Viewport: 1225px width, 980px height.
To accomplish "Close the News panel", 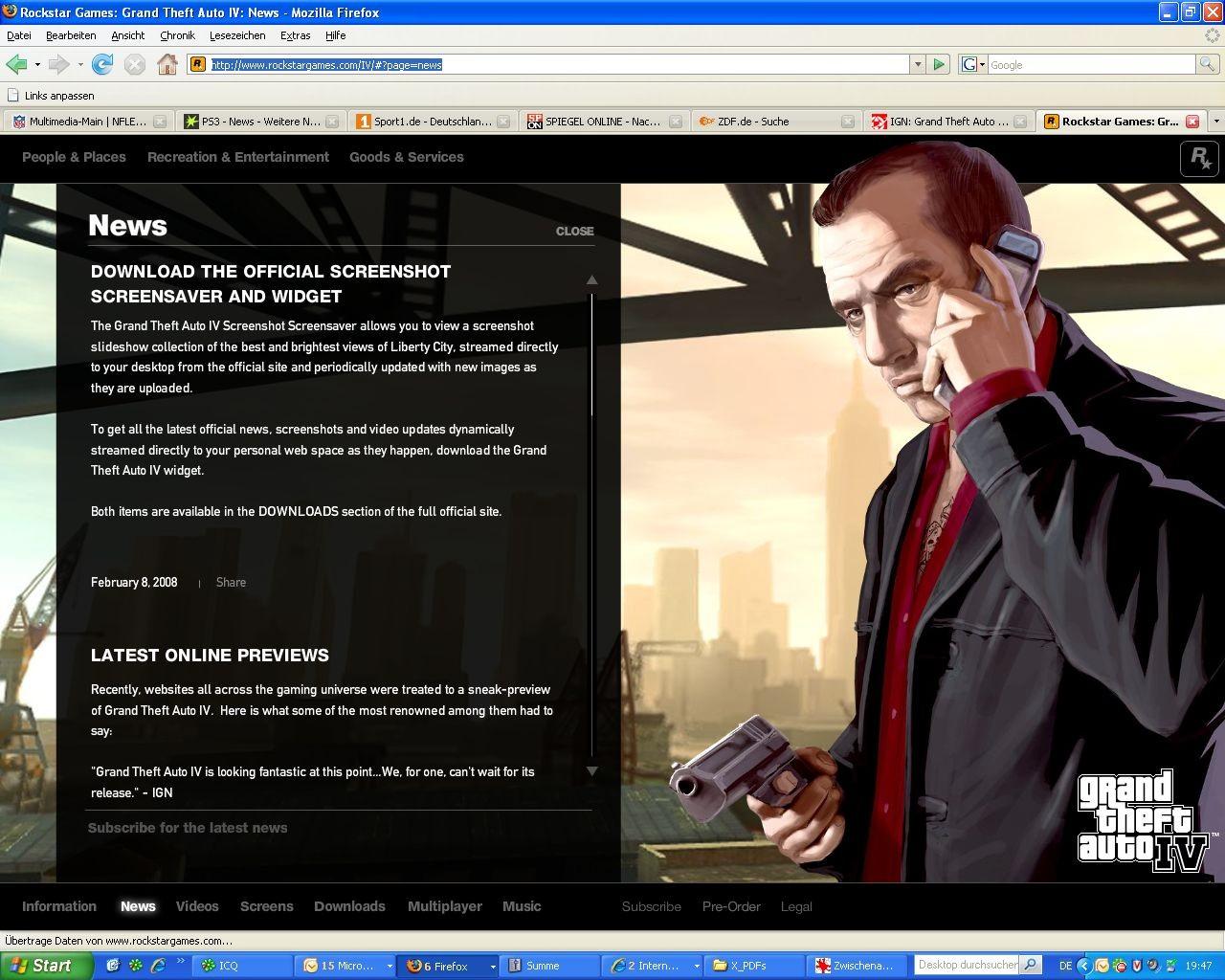I will [x=574, y=231].
